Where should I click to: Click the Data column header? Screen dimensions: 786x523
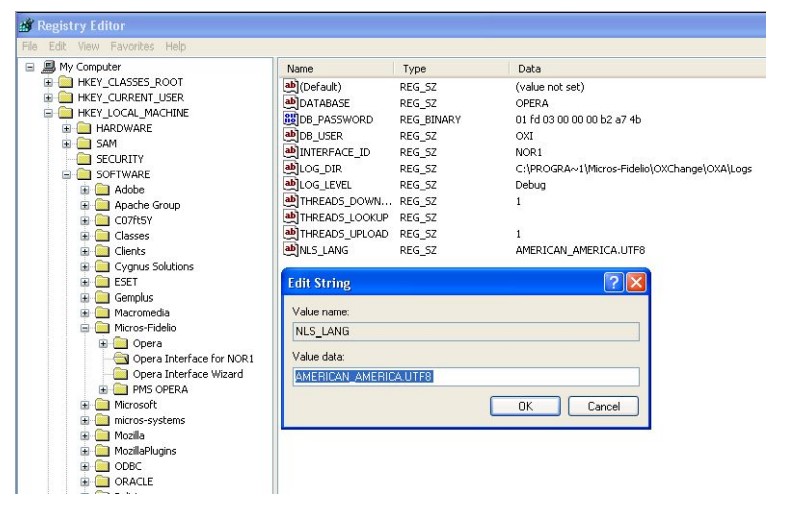click(x=530, y=69)
